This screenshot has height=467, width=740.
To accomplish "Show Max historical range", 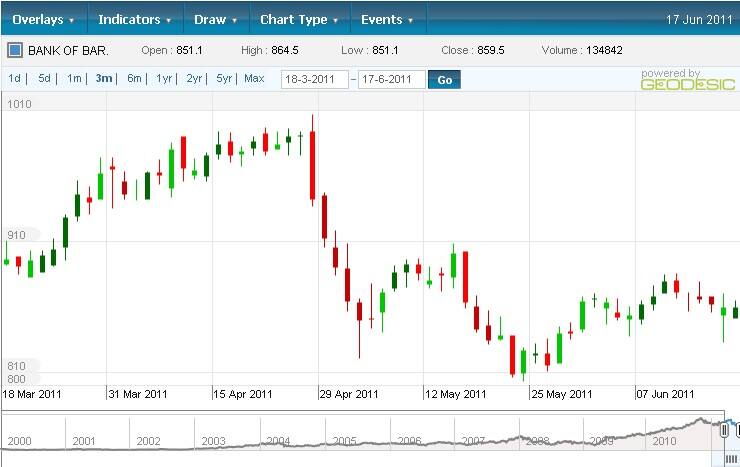I will click(254, 78).
